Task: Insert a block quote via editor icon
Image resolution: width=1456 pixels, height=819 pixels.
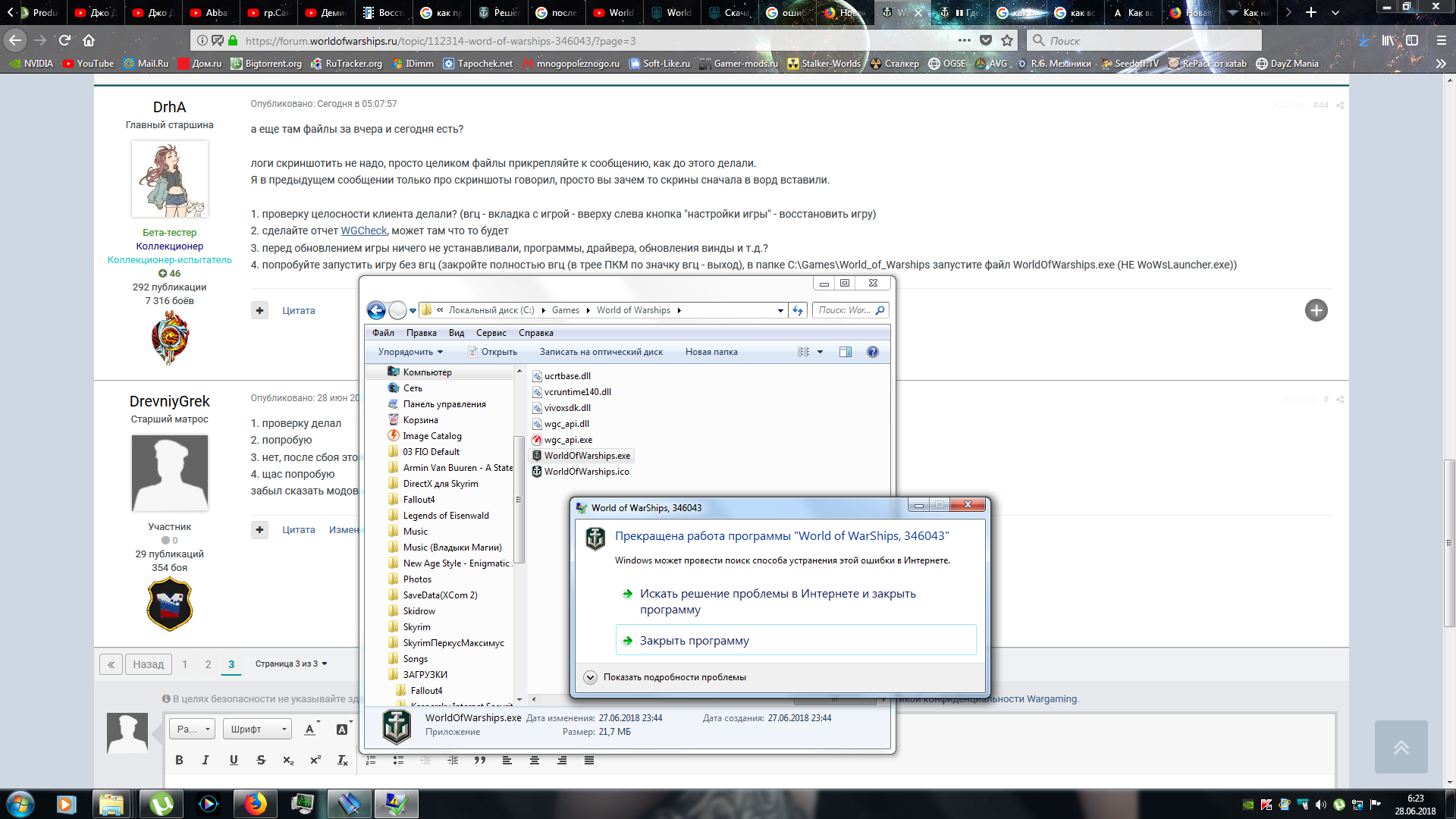Action: tap(479, 760)
